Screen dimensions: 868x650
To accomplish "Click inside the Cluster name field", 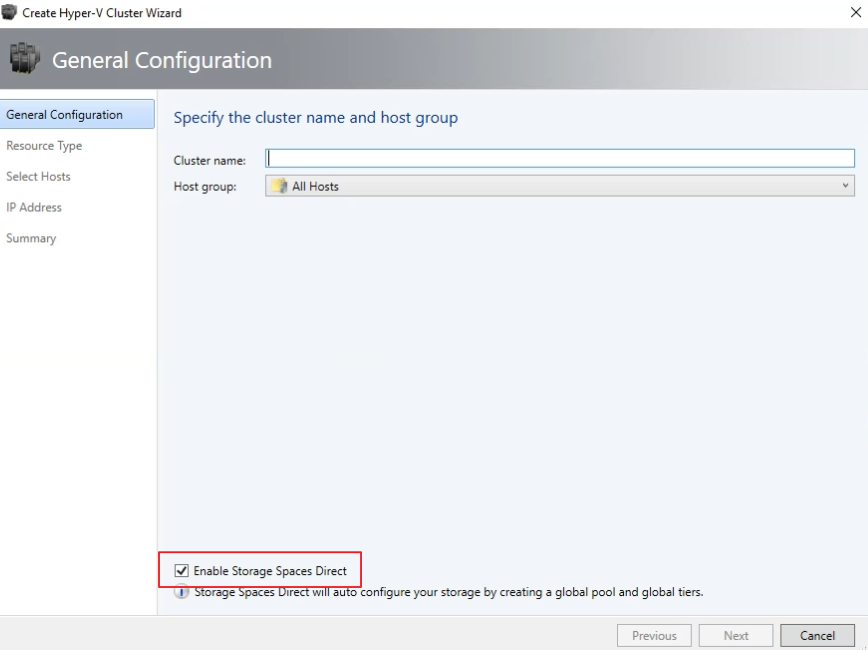I will pos(560,158).
